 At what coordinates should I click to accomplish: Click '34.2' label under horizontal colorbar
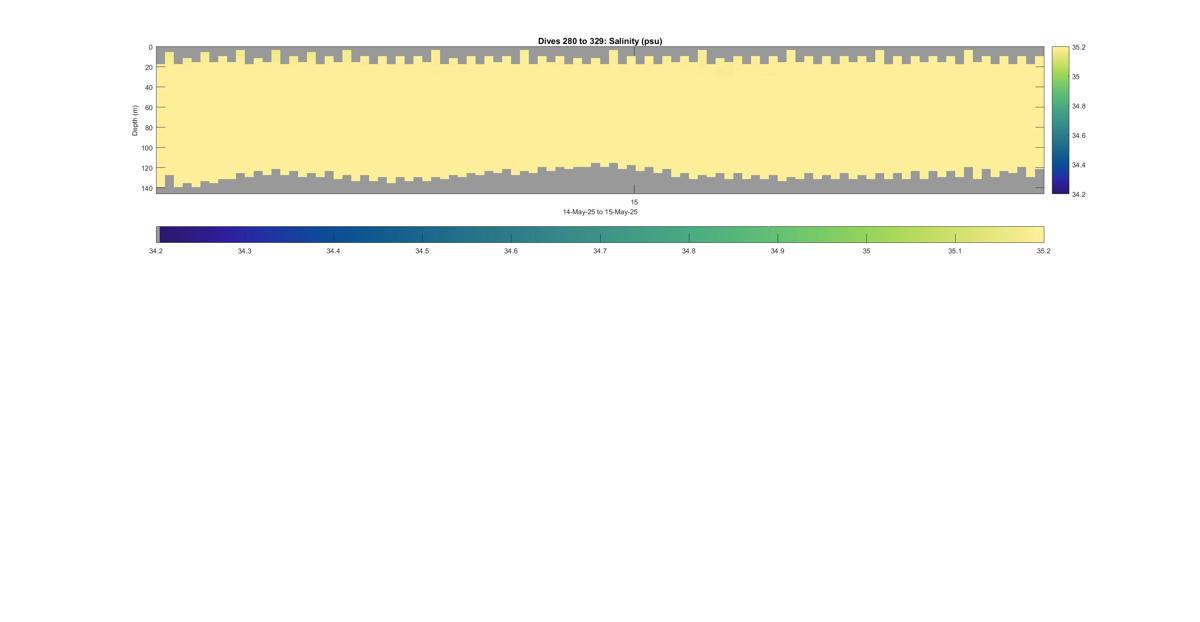coord(156,251)
